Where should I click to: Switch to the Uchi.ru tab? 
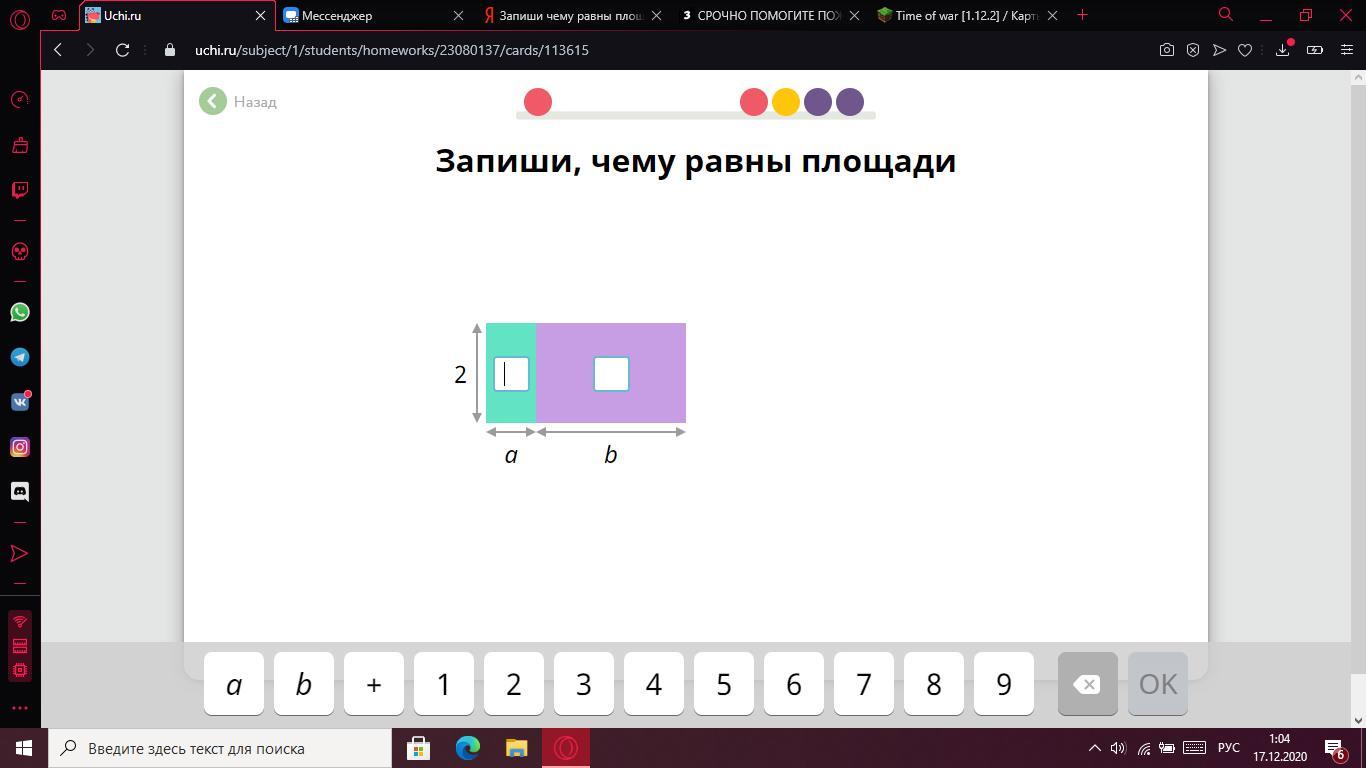click(x=176, y=16)
